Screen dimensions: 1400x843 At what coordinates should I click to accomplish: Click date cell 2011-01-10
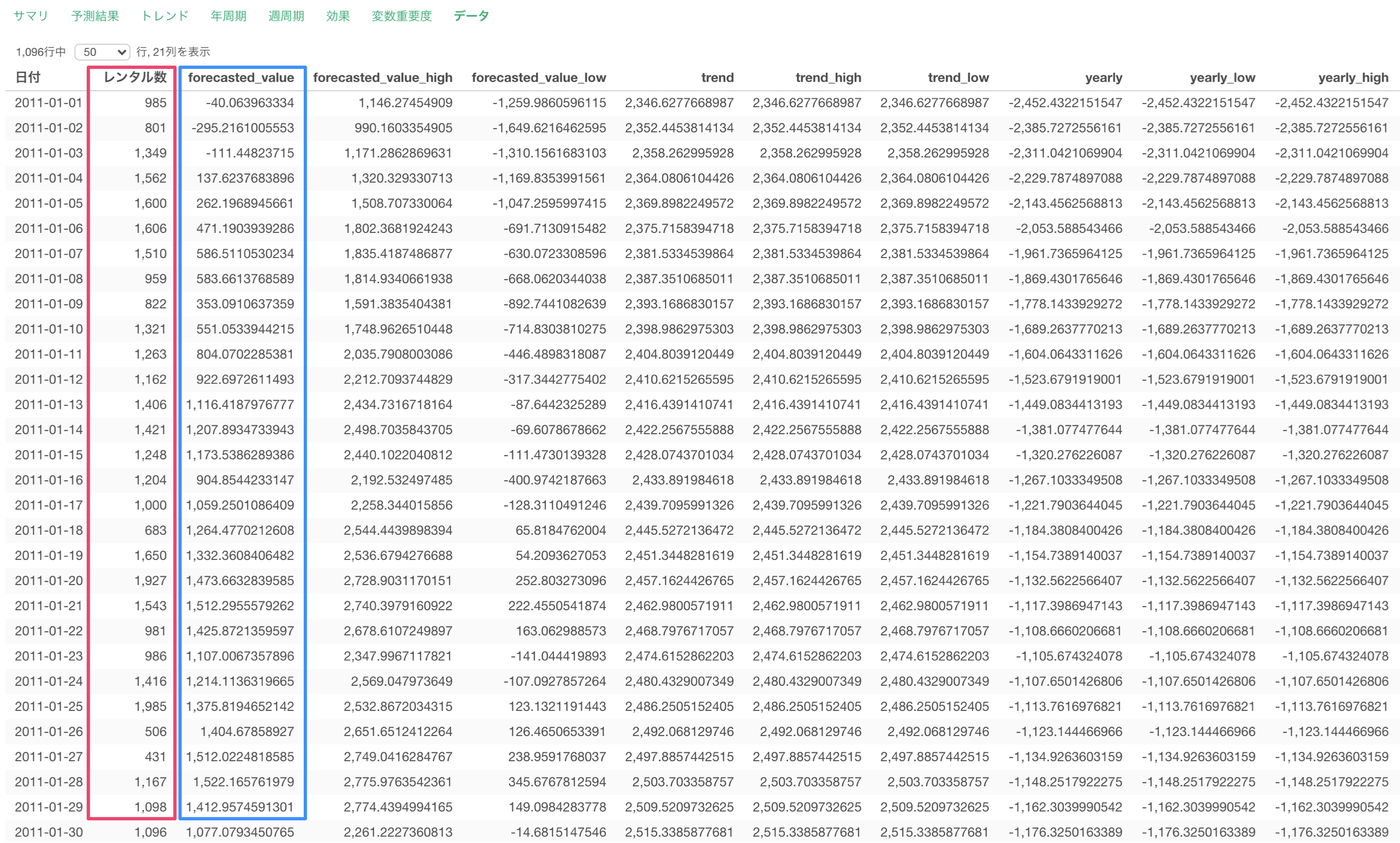(x=49, y=329)
